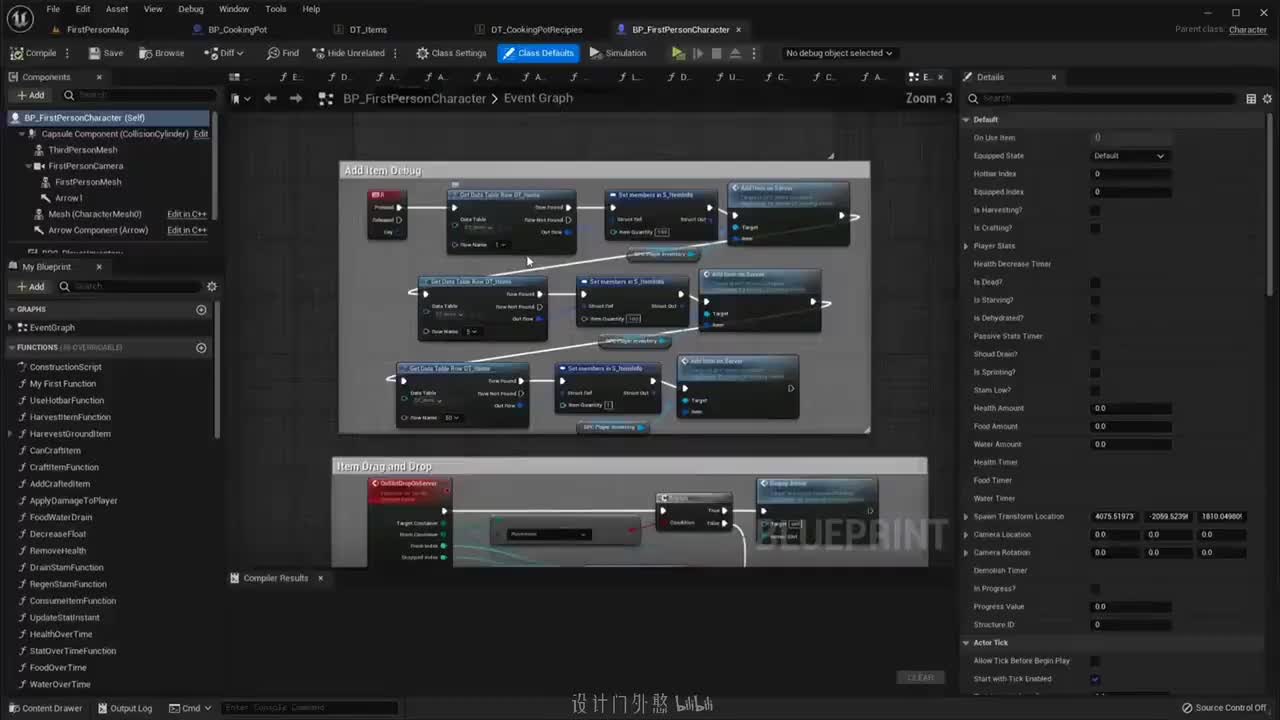Save the blueprint asset

[105, 53]
